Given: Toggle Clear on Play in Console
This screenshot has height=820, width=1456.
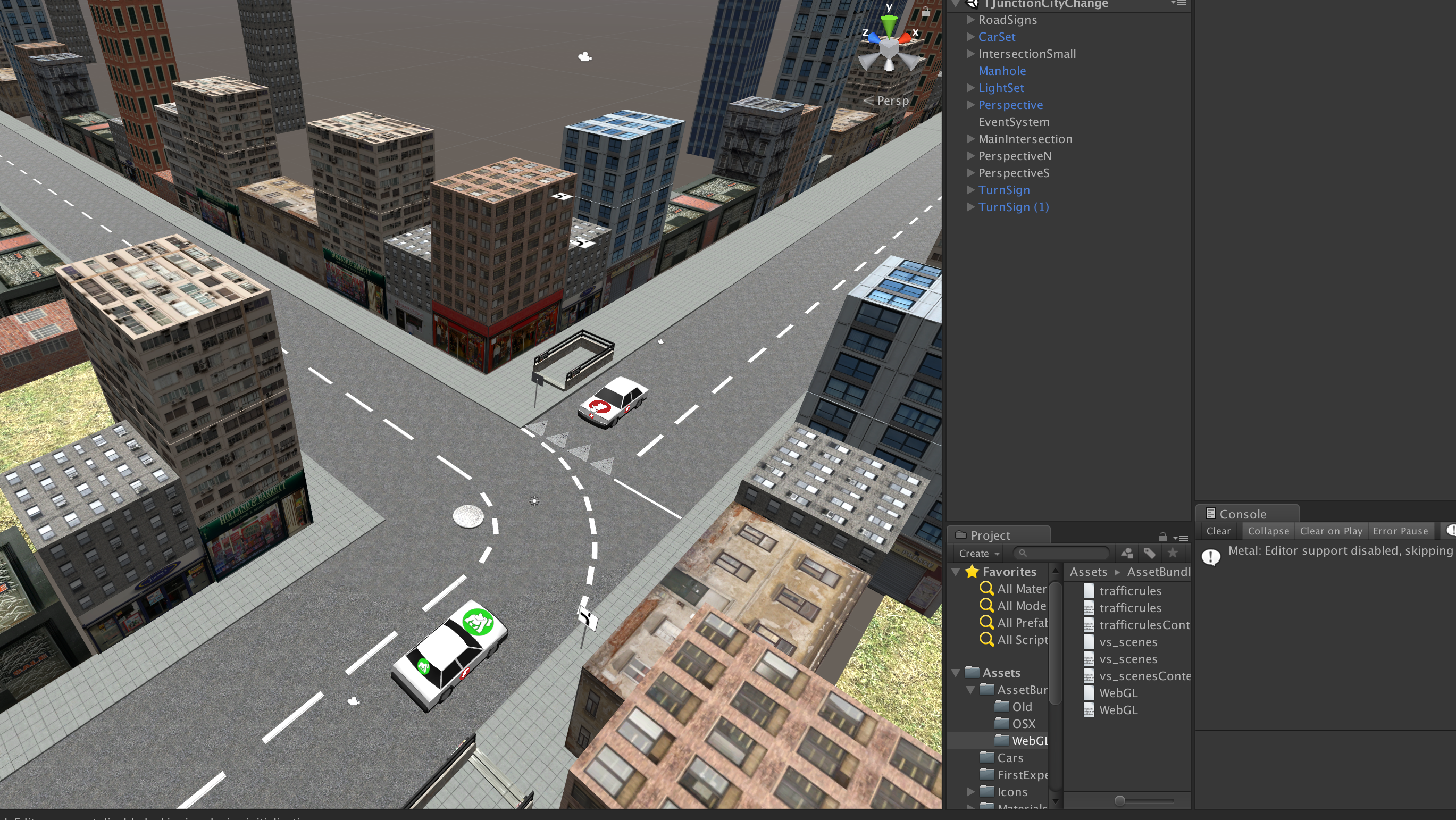Looking at the screenshot, I should [1331, 531].
